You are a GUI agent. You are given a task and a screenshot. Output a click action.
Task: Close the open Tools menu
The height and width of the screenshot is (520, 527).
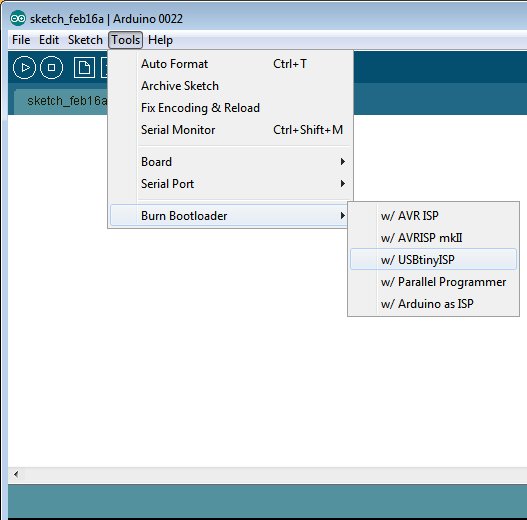[x=125, y=40]
